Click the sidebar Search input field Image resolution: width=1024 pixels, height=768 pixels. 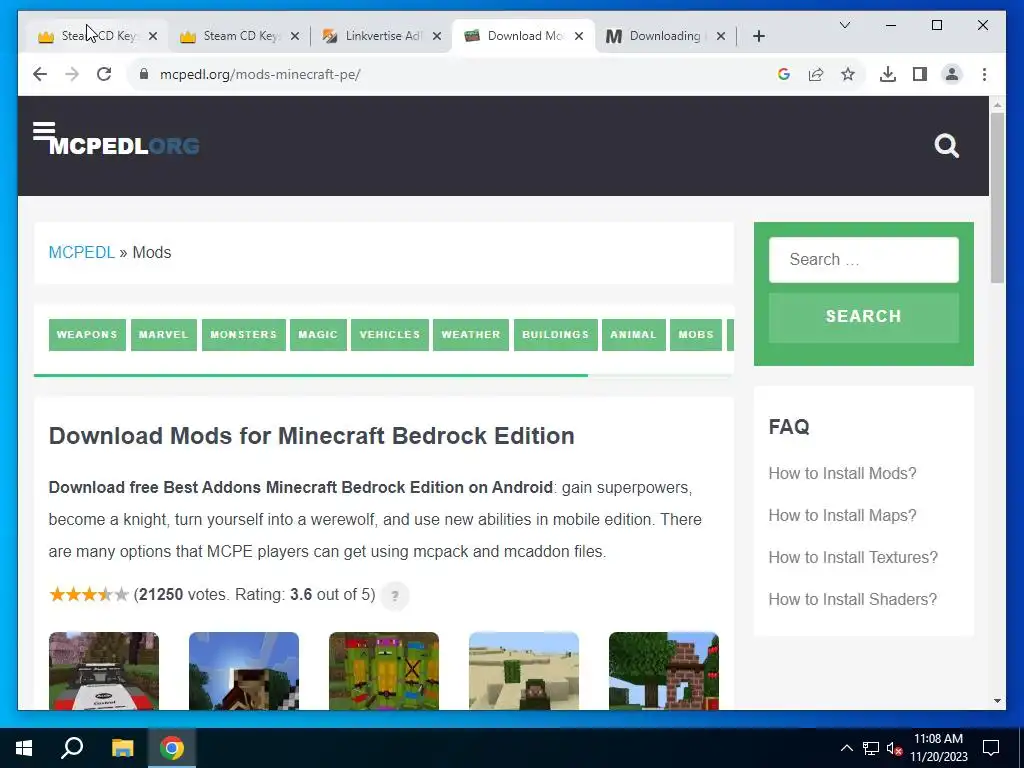pyautogui.click(x=863, y=259)
